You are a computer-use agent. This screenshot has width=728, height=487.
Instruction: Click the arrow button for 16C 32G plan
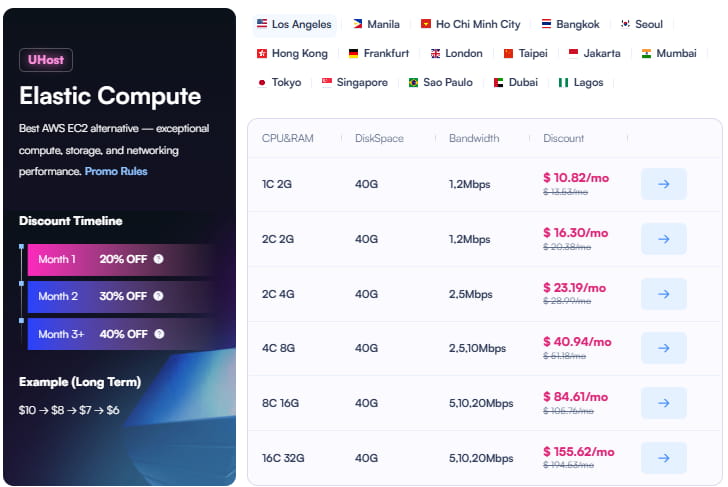663,457
